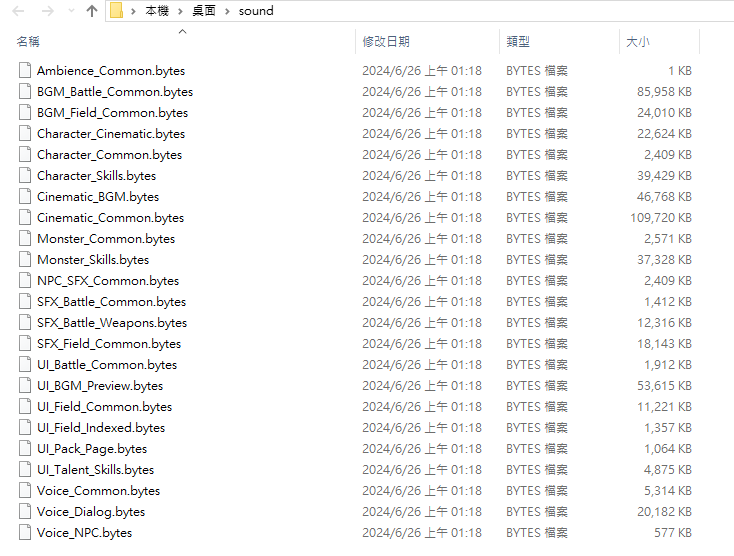The image size is (734, 556).
Task: Click the 24,010 KB size value
Action: [664, 113]
